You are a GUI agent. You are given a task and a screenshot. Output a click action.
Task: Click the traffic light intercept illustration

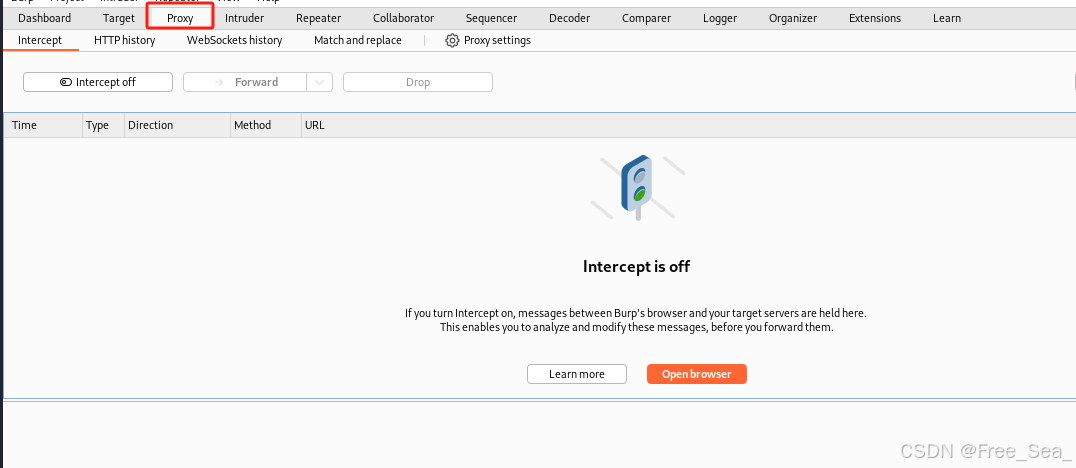pyautogui.click(x=638, y=188)
